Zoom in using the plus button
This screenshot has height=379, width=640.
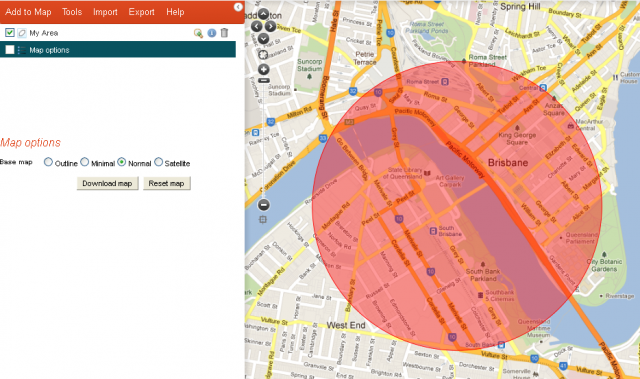[264, 69]
